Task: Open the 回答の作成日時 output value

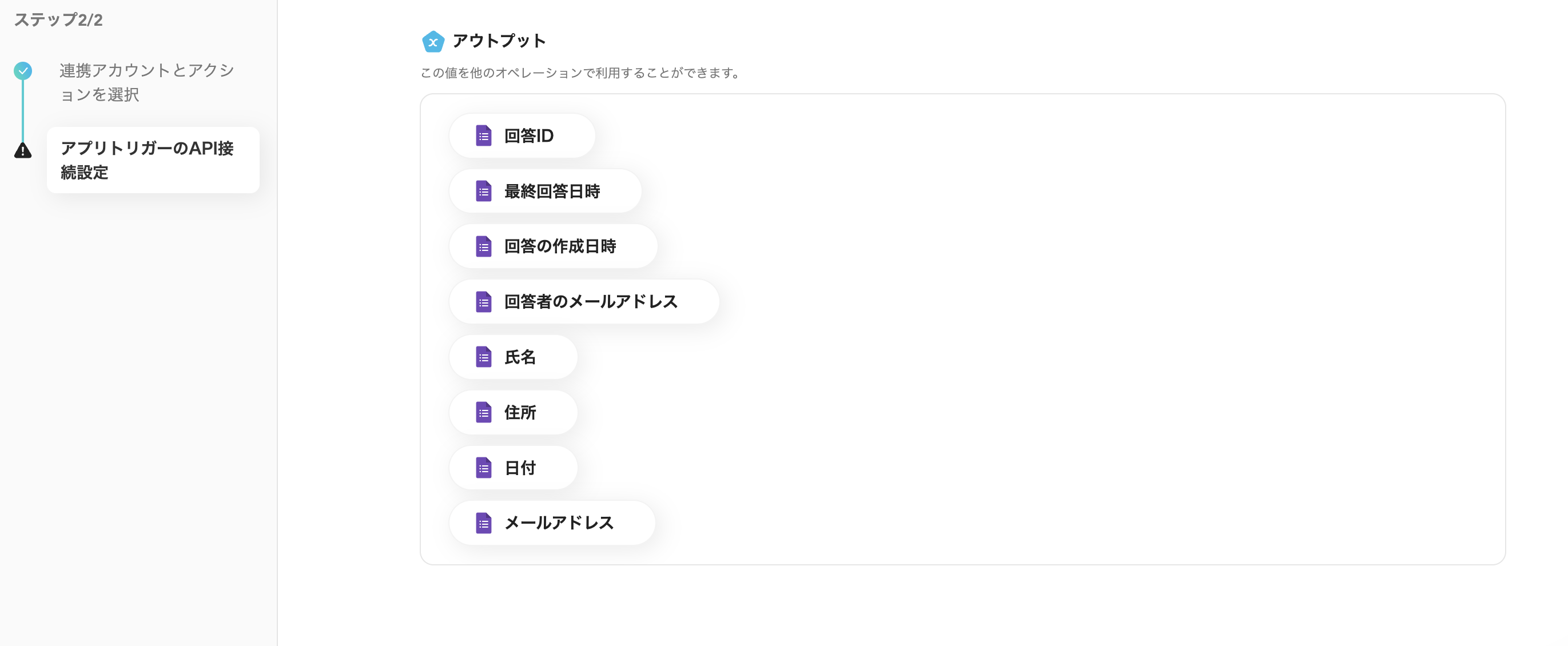Action: point(553,246)
